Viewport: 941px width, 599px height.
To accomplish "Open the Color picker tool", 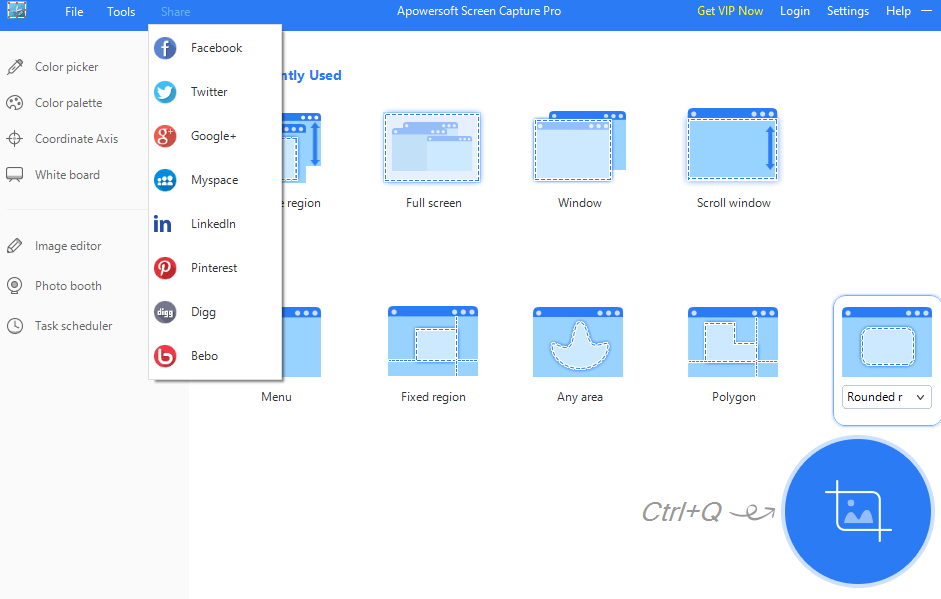I will point(66,67).
